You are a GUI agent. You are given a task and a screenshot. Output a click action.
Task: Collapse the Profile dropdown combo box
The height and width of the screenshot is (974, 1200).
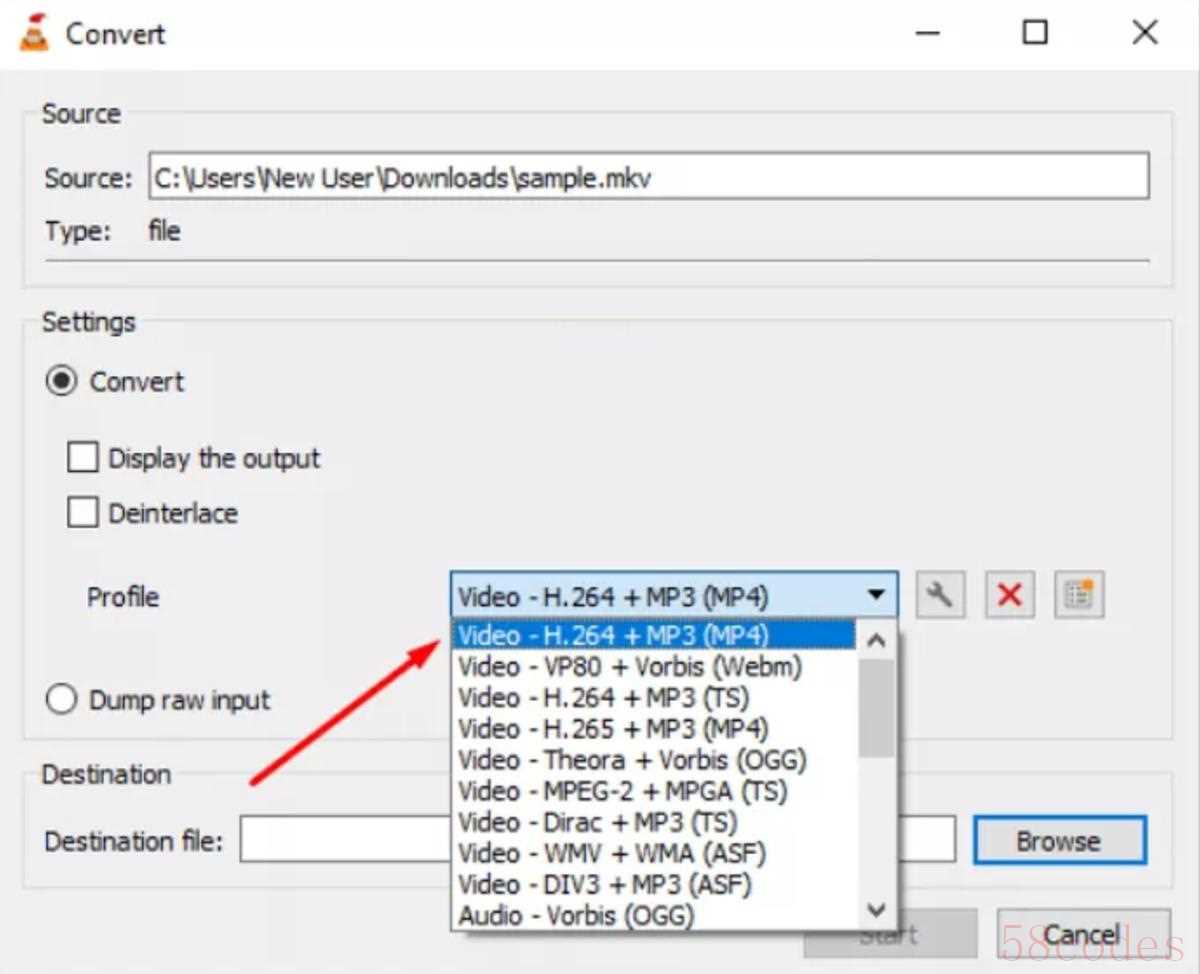point(875,596)
